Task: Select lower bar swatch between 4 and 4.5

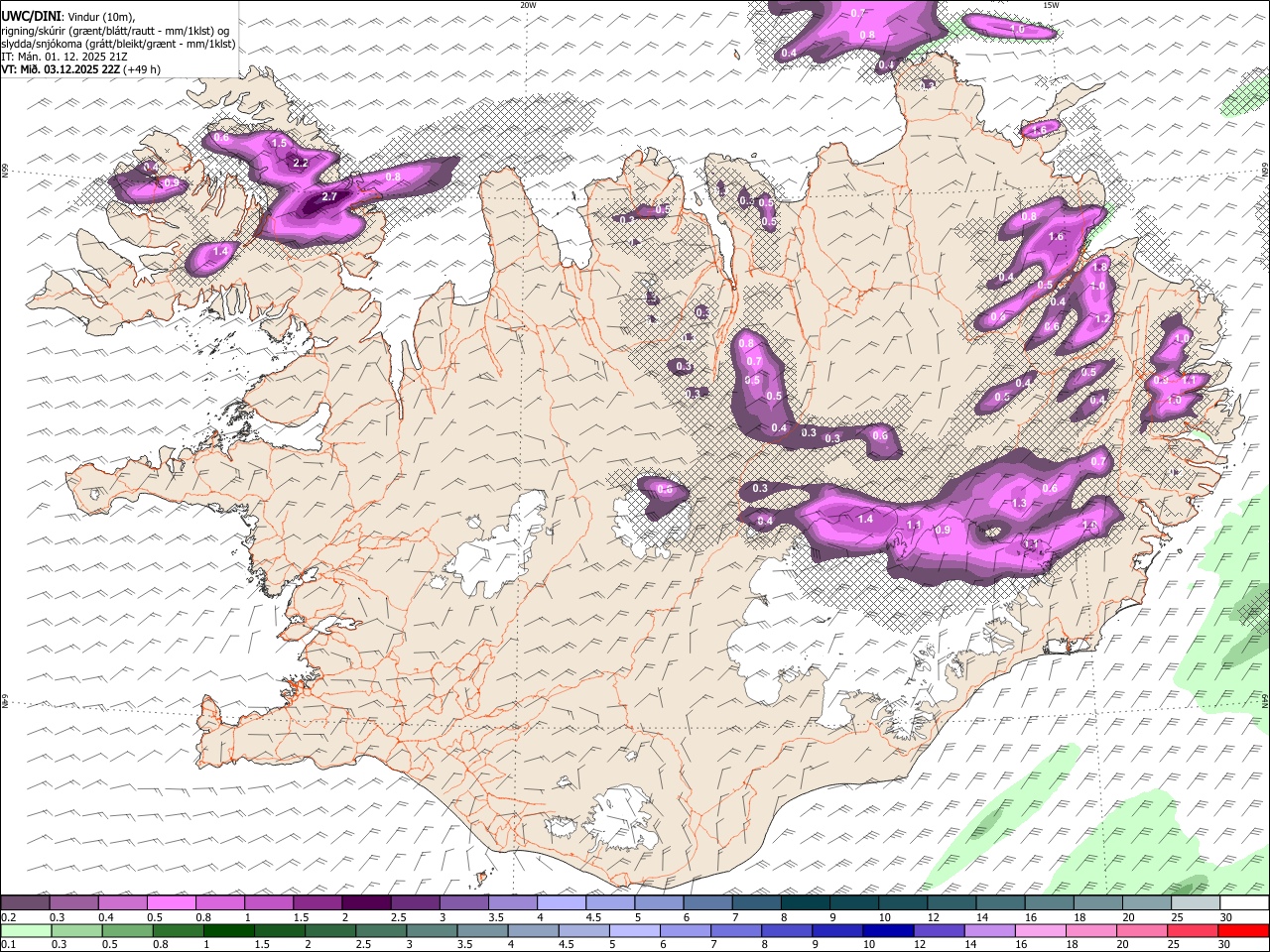Action: [533, 930]
